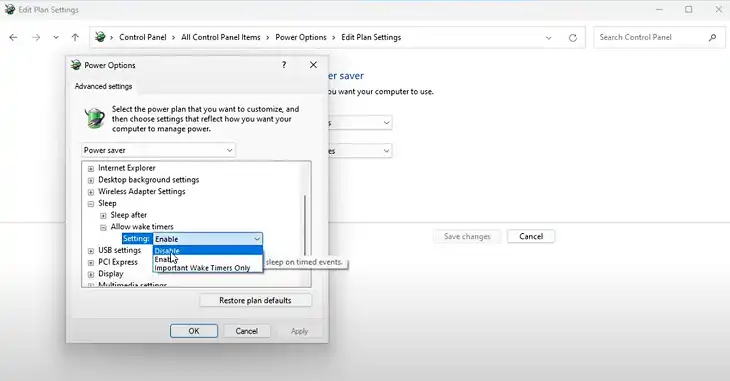730x381 pixels.
Task: Select the Allow wake timers label
Action: (142, 226)
